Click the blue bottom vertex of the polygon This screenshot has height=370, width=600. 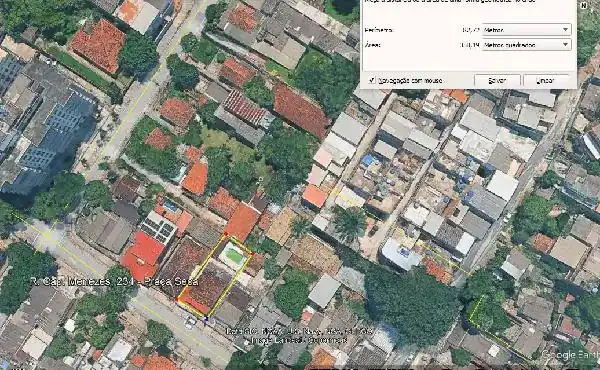coord(207,318)
